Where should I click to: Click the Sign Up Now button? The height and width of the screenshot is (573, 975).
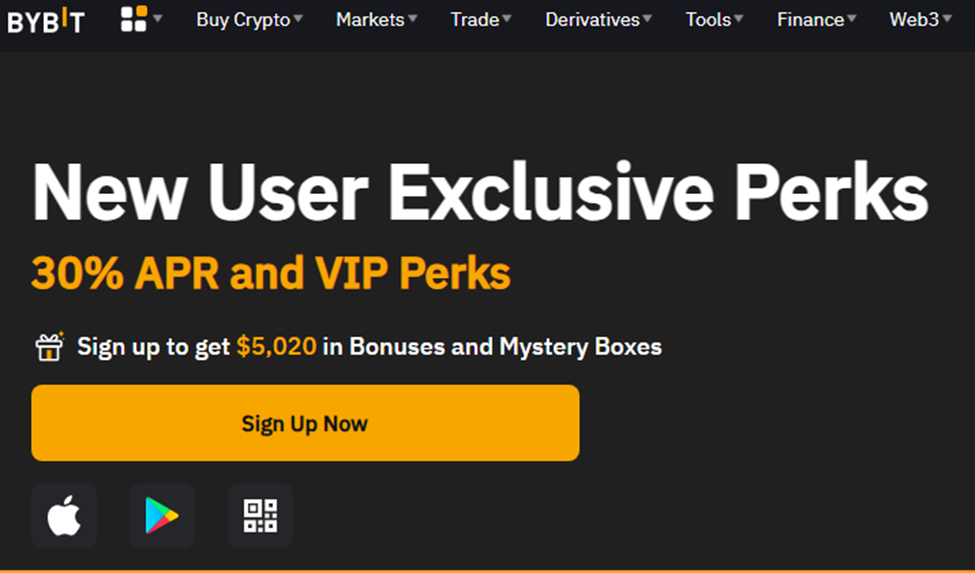click(x=305, y=423)
